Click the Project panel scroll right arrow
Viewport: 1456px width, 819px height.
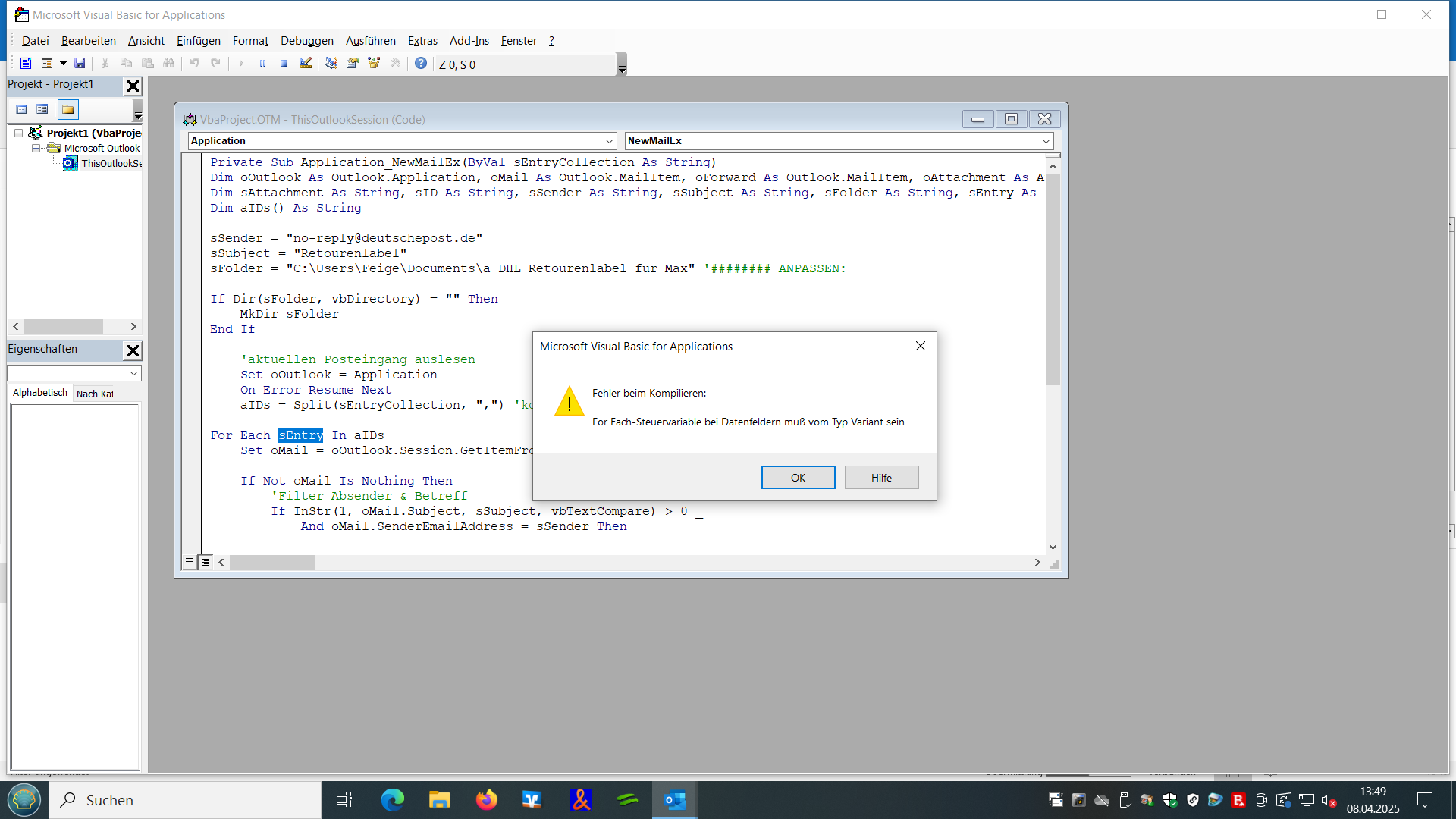click(133, 326)
